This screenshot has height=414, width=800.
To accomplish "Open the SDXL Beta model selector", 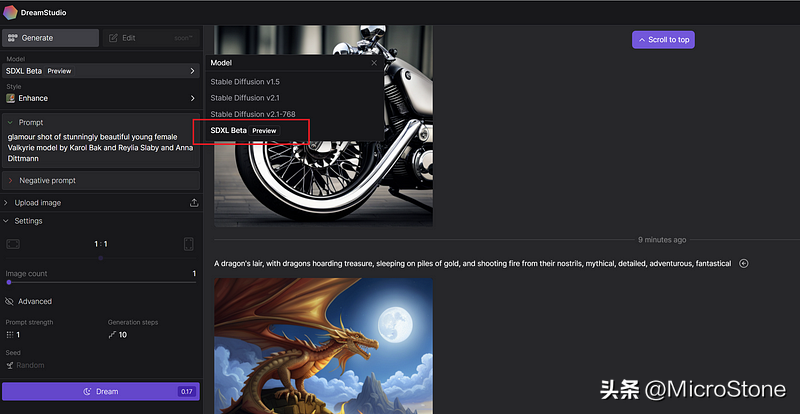I will (x=101, y=71).
